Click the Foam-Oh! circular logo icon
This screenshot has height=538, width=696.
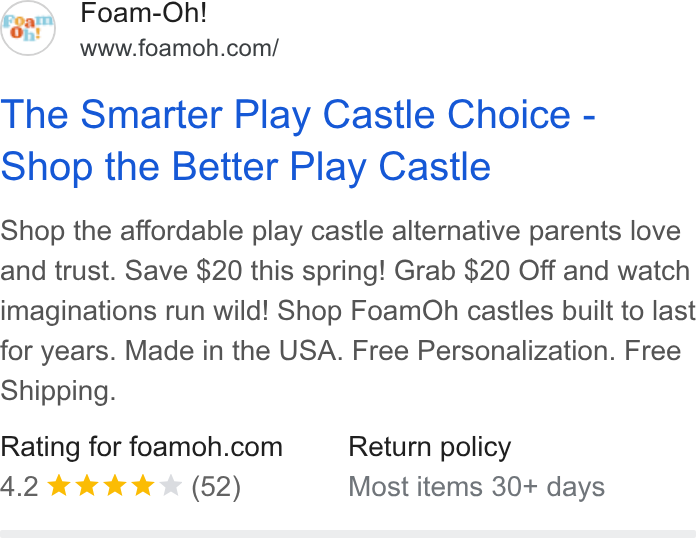point(28,28)
